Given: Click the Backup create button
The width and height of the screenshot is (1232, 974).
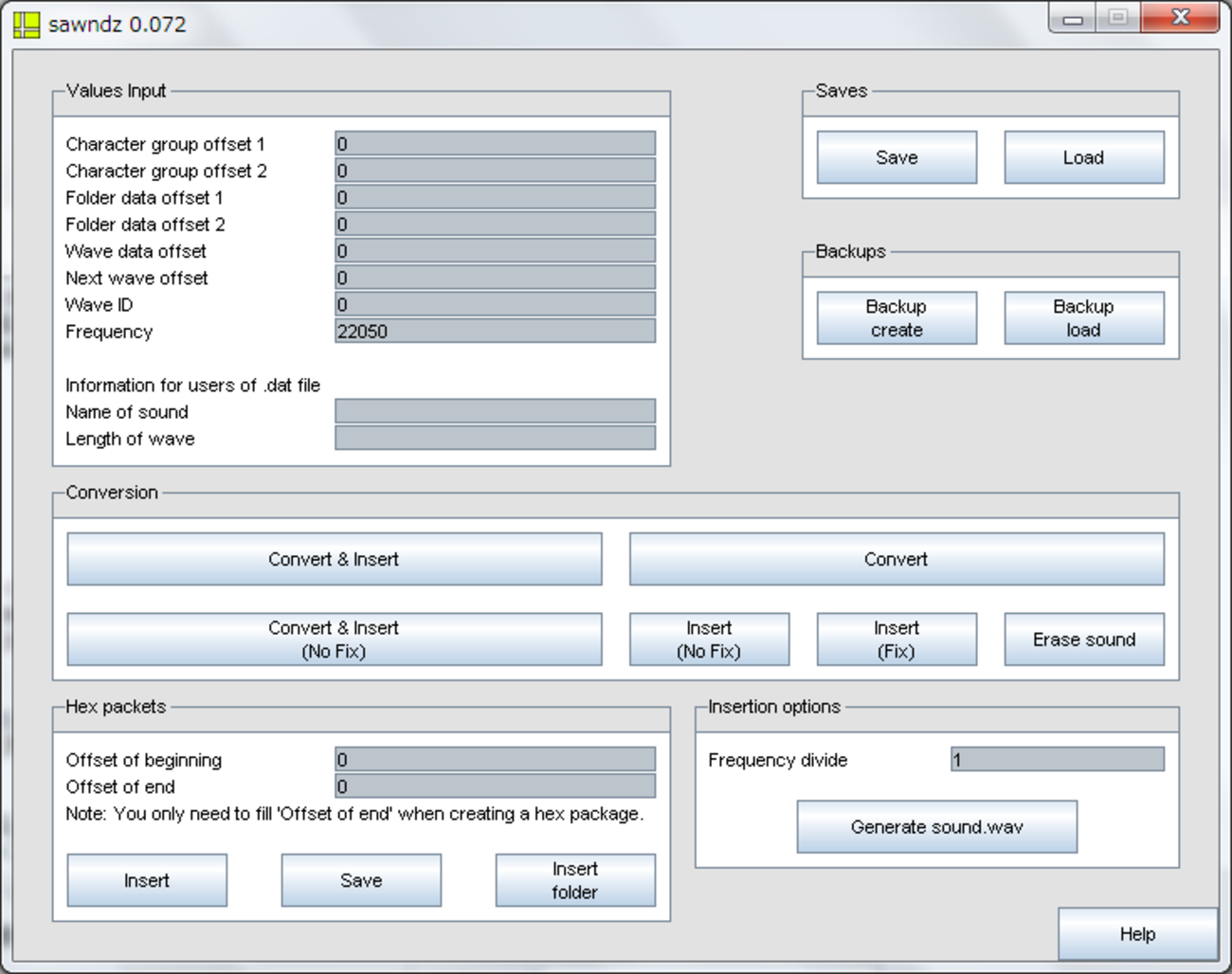Looking at the screenshot, I should [x=897, y=318].
